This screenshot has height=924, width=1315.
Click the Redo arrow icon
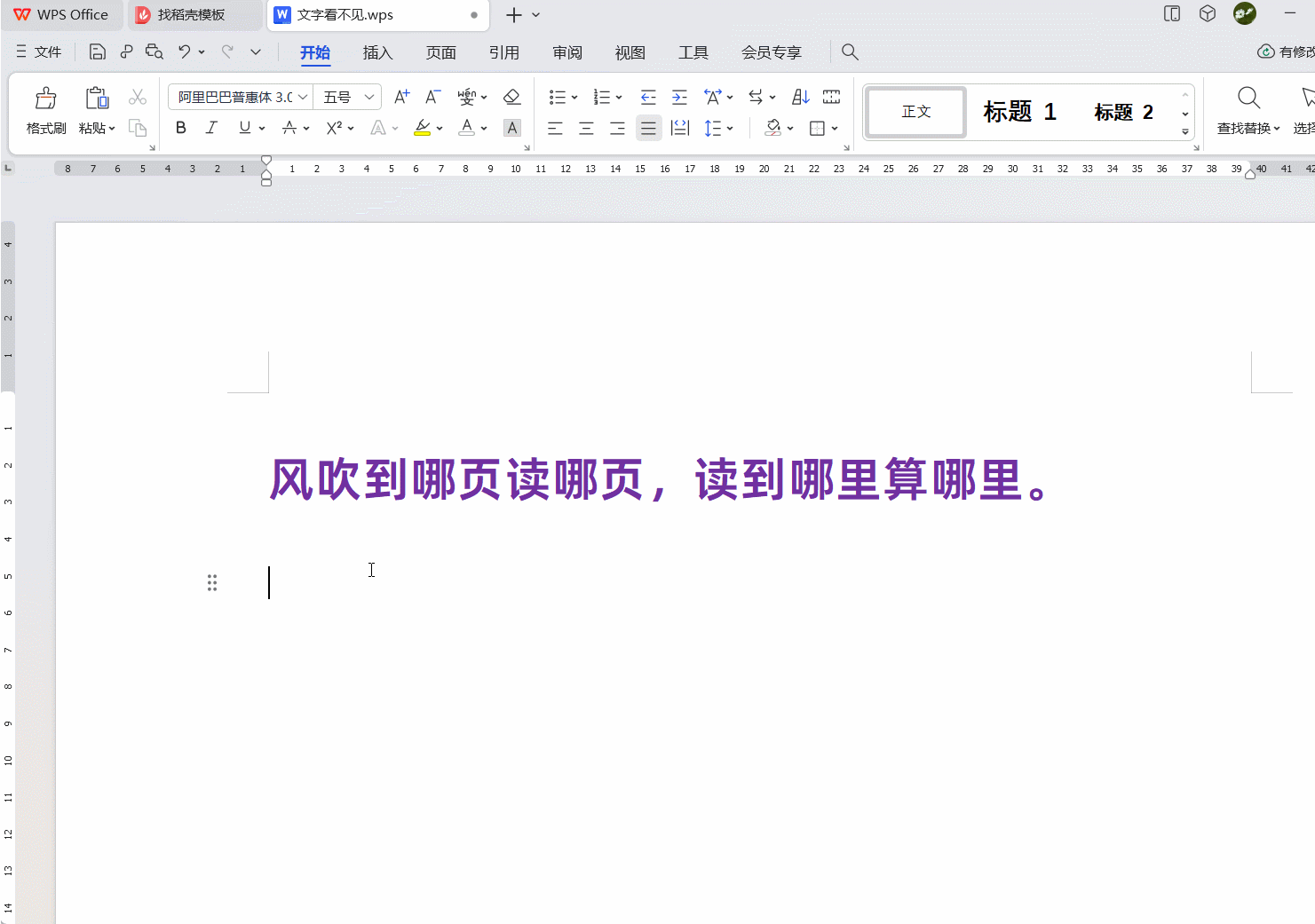tap(227, 51)
